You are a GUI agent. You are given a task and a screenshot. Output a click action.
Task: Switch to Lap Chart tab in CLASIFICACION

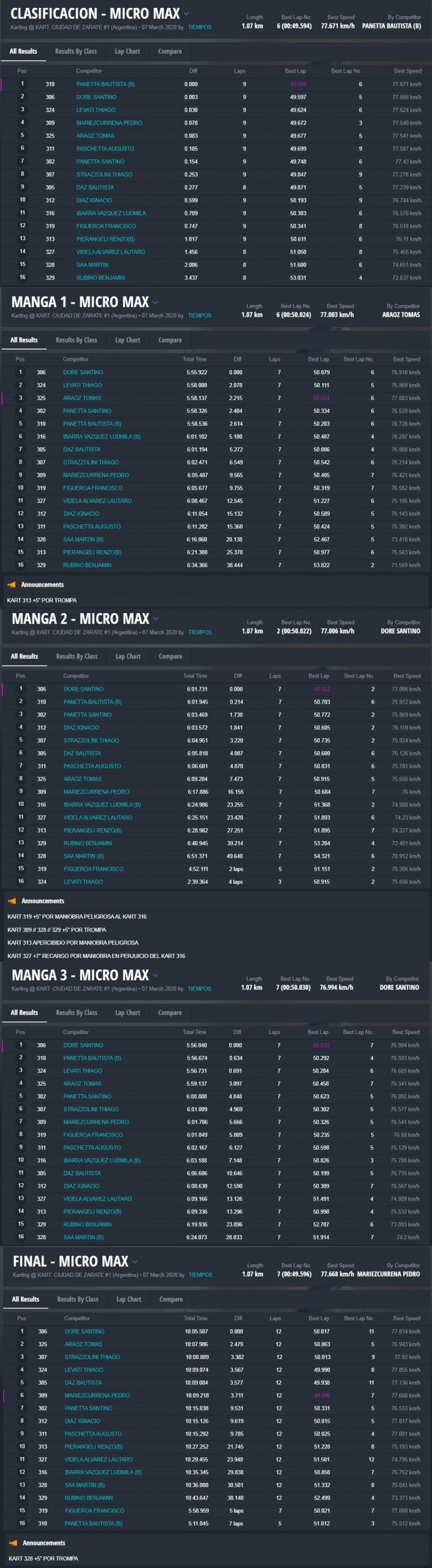point(127,51)
